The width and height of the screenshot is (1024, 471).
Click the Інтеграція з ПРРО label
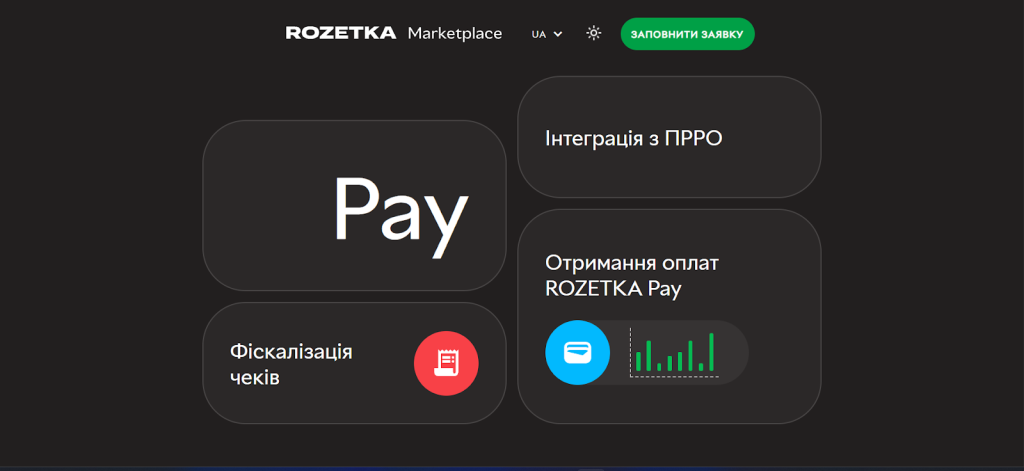(x=634, y=138)
